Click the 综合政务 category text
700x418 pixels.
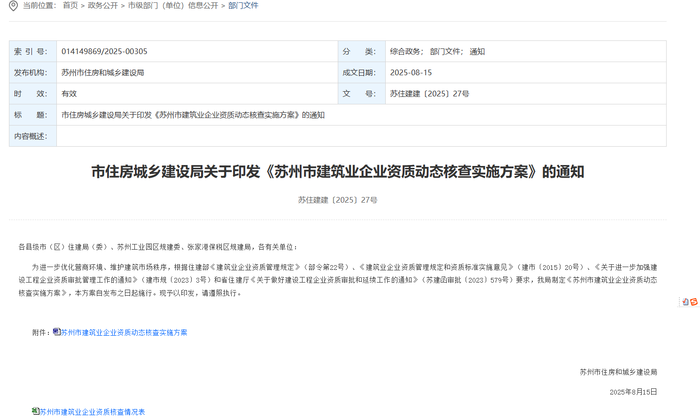(x=406, y=51)
